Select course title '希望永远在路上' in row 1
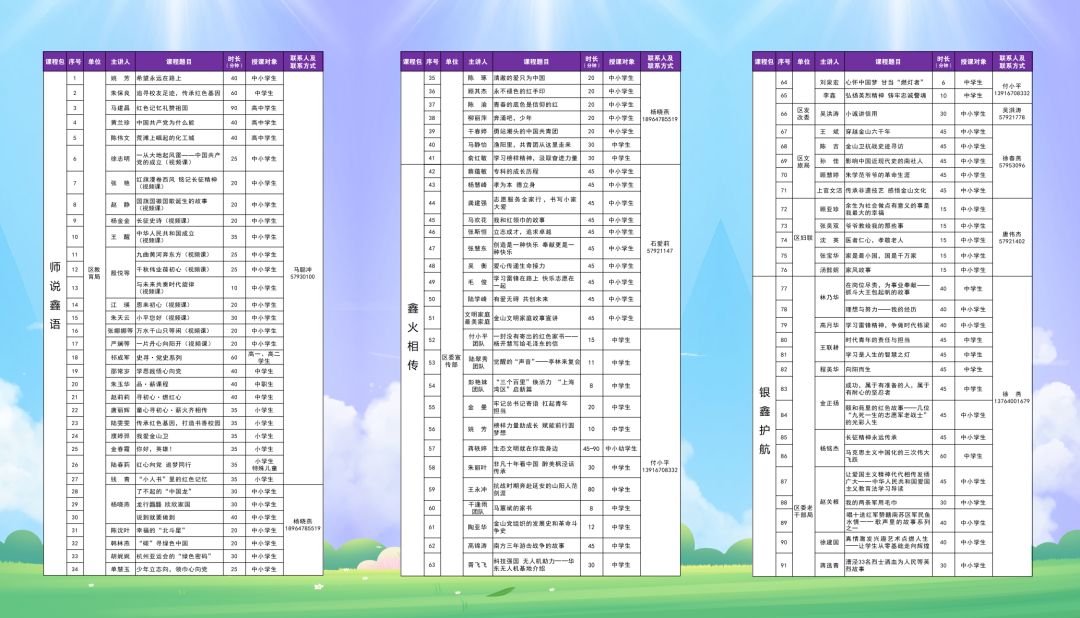1080x618 pixels. point(158,79)
